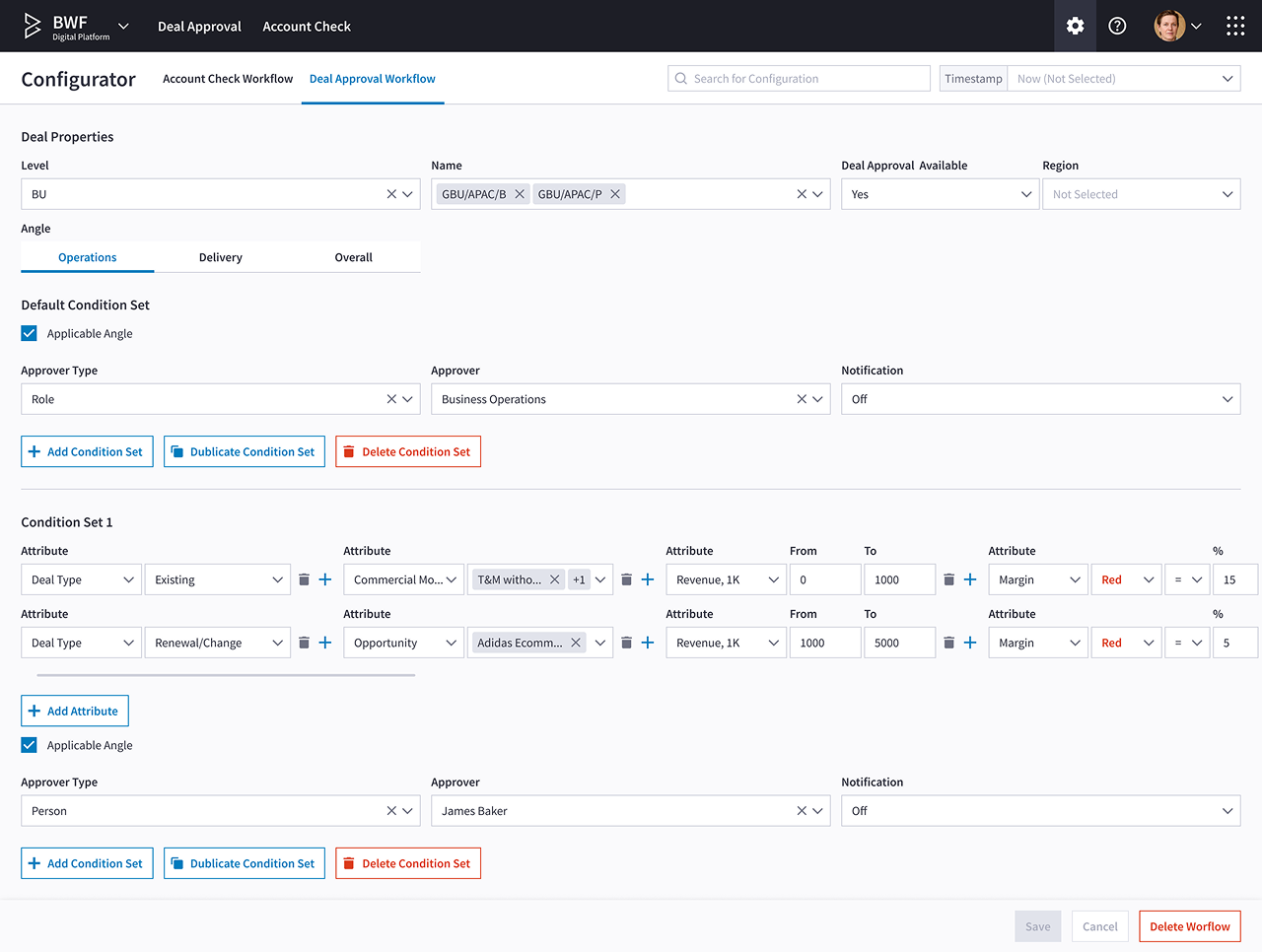This screenshot has width=1262, height=952.
Task: Open Notification dropdown for James Baker approver
Action: click(x=1040, y=811)
